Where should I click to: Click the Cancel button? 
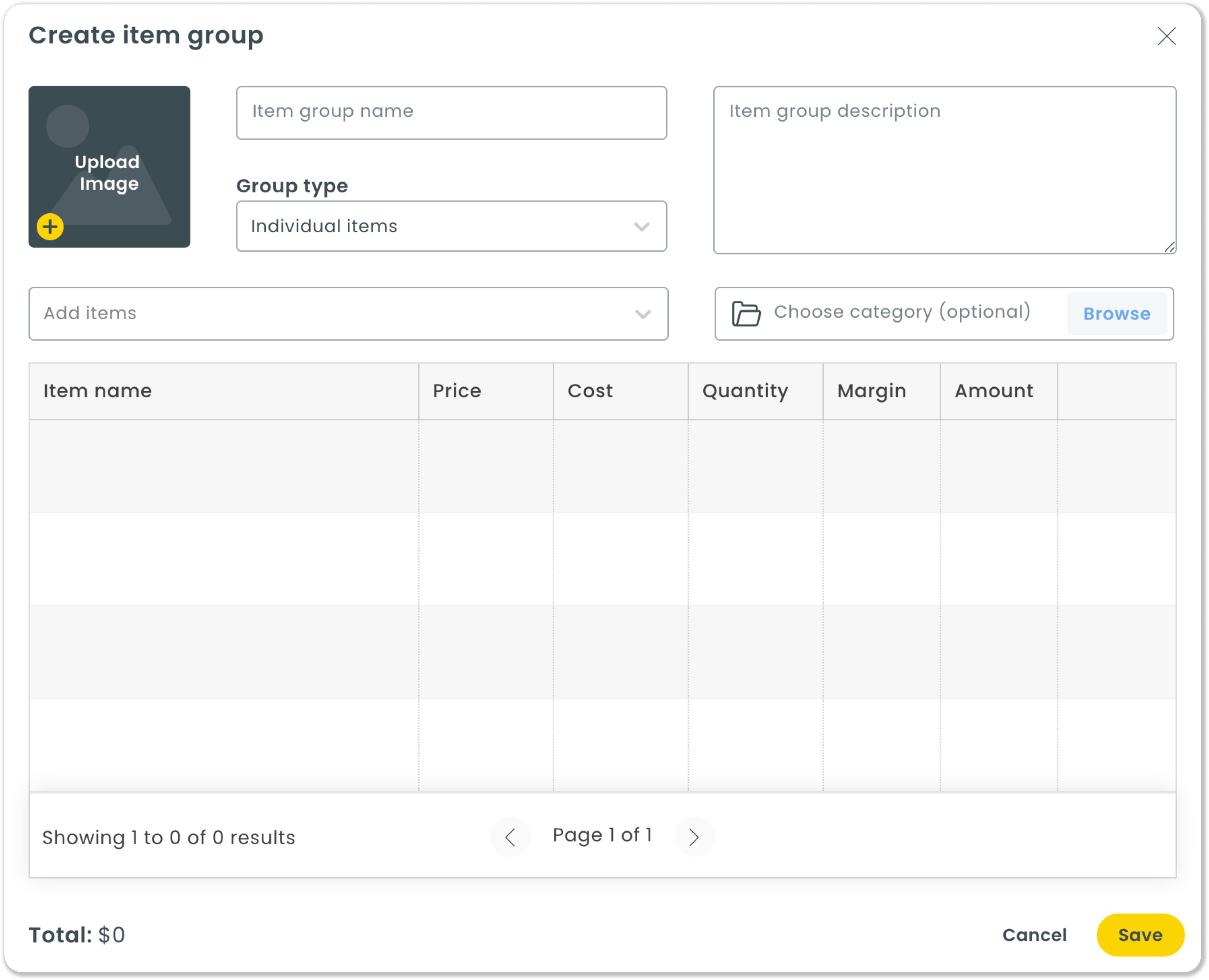click(x=1034, y=935)
